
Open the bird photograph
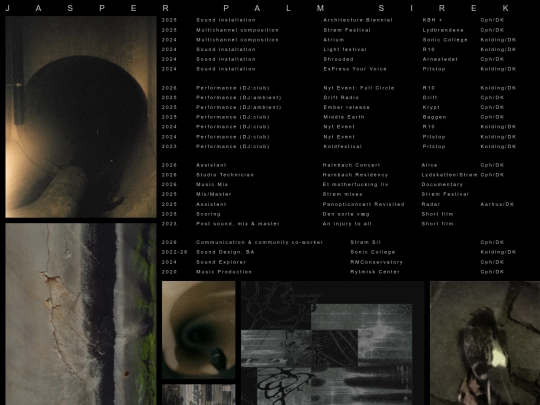[x=485, y=343]
